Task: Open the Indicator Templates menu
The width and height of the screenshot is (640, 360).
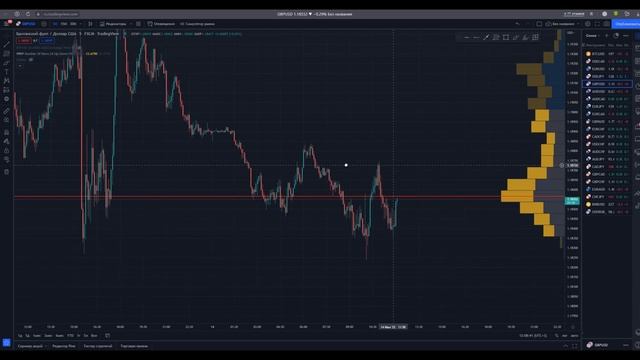Action: point(138,24)
